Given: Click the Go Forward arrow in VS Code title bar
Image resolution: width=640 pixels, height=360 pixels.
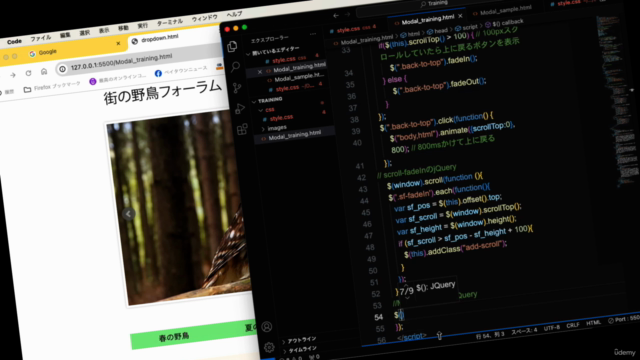Looking at the screenshot, I should point(347,14).
